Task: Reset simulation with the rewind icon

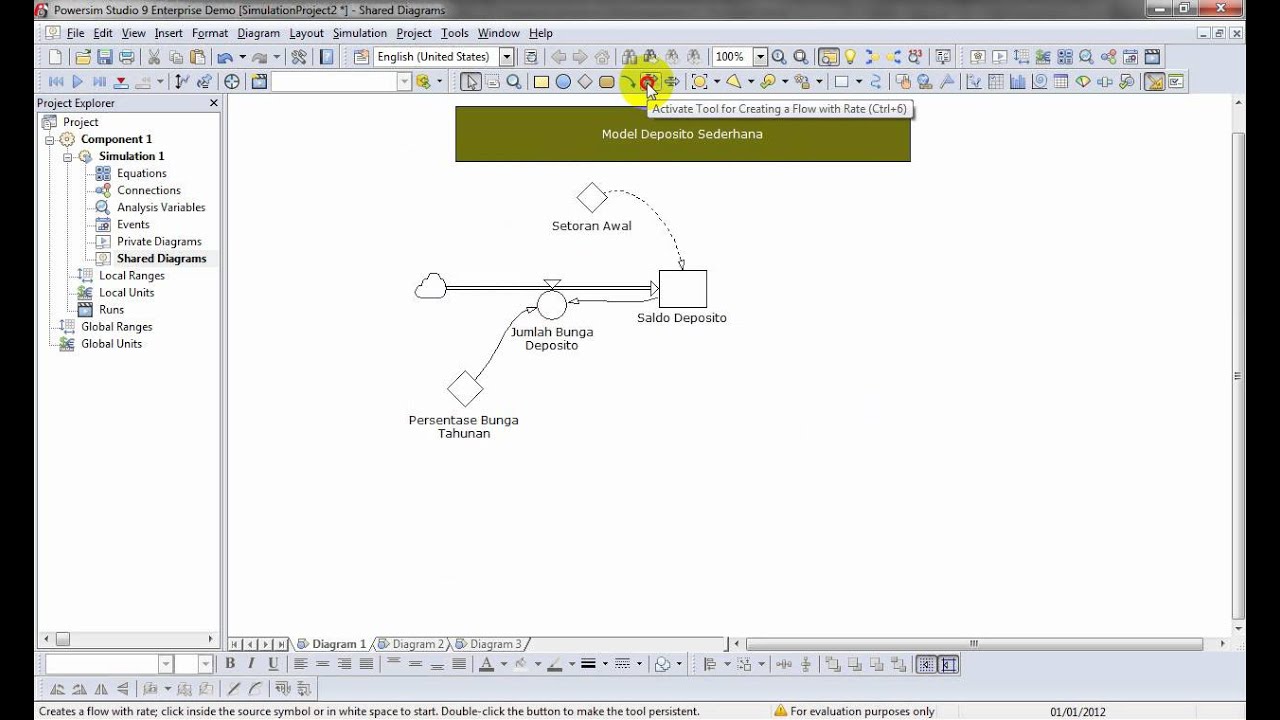Action: click(x=55, y=82)
